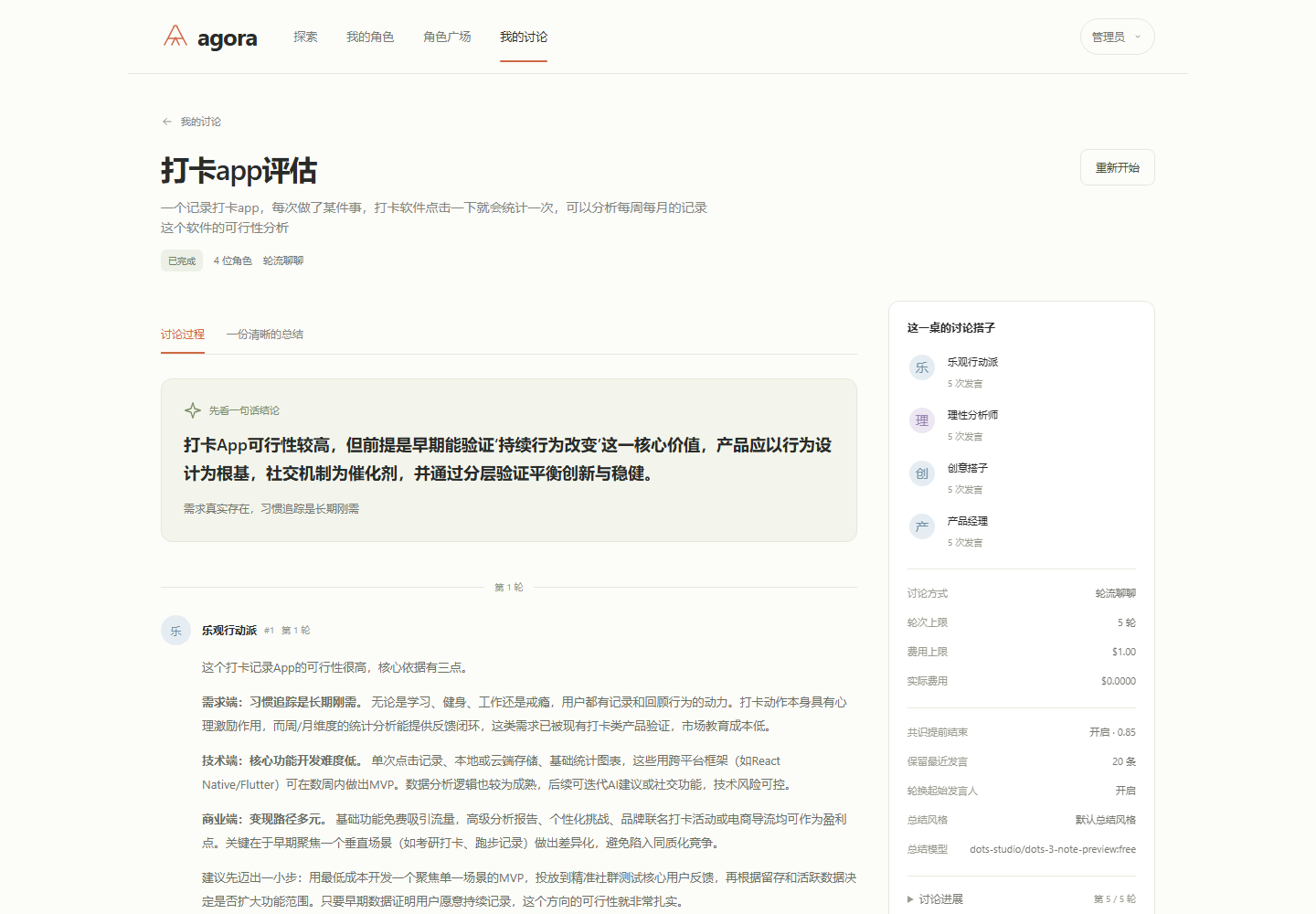Select 理性分析师 in the 讨论搭子 list

(x=972, y=415)
